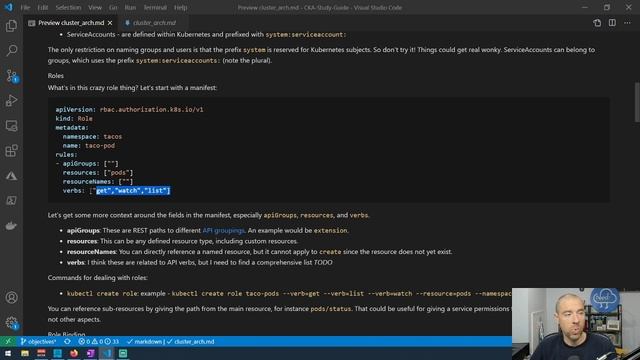Open the Accounts menu icon

(x=11, y=298)
